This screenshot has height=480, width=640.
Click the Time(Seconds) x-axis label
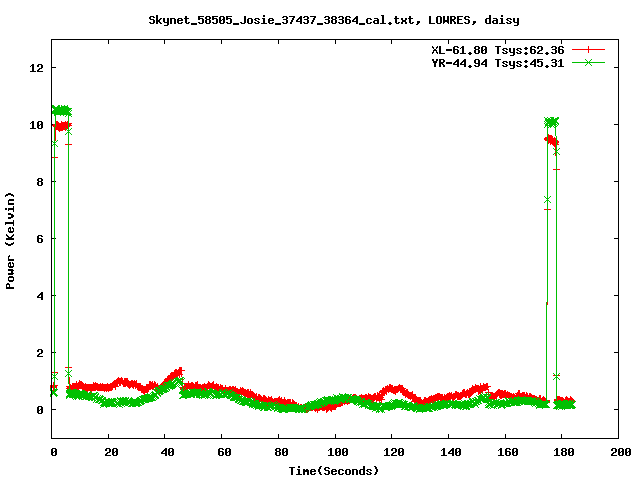[x=334, y=471]
